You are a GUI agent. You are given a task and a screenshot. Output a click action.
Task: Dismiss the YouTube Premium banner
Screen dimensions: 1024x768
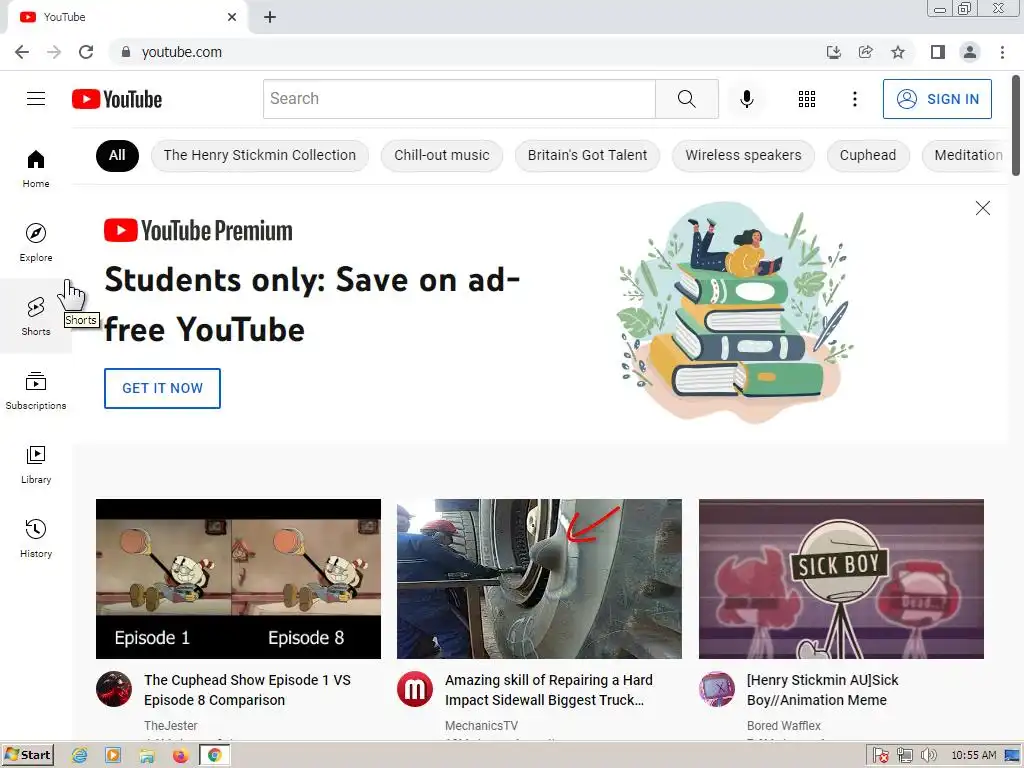click(982, 208)
